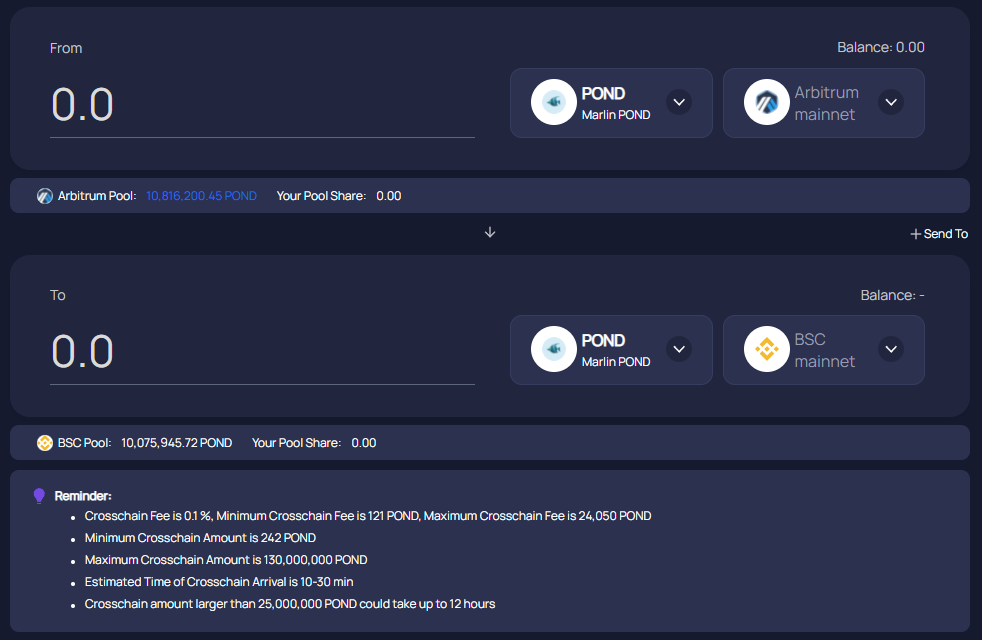Image resolution: width=982 pixels, height=640 pixels.
Task: Open the BSC mainnet network dropdown chevron
Action: point(891,349)
